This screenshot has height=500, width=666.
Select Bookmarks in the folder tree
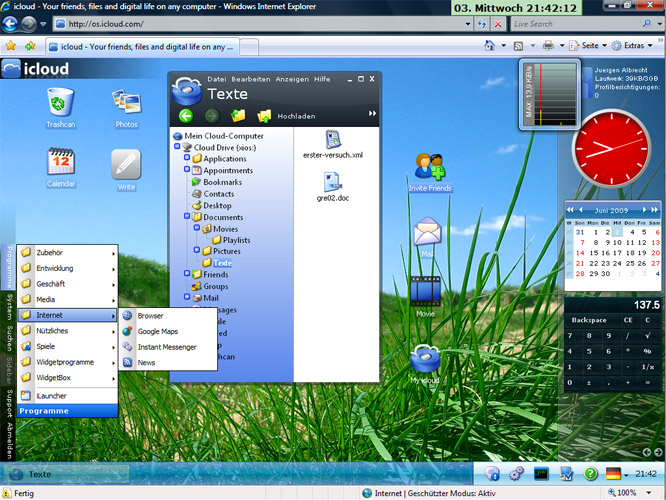pyautogui.click(x=223, y=182)
